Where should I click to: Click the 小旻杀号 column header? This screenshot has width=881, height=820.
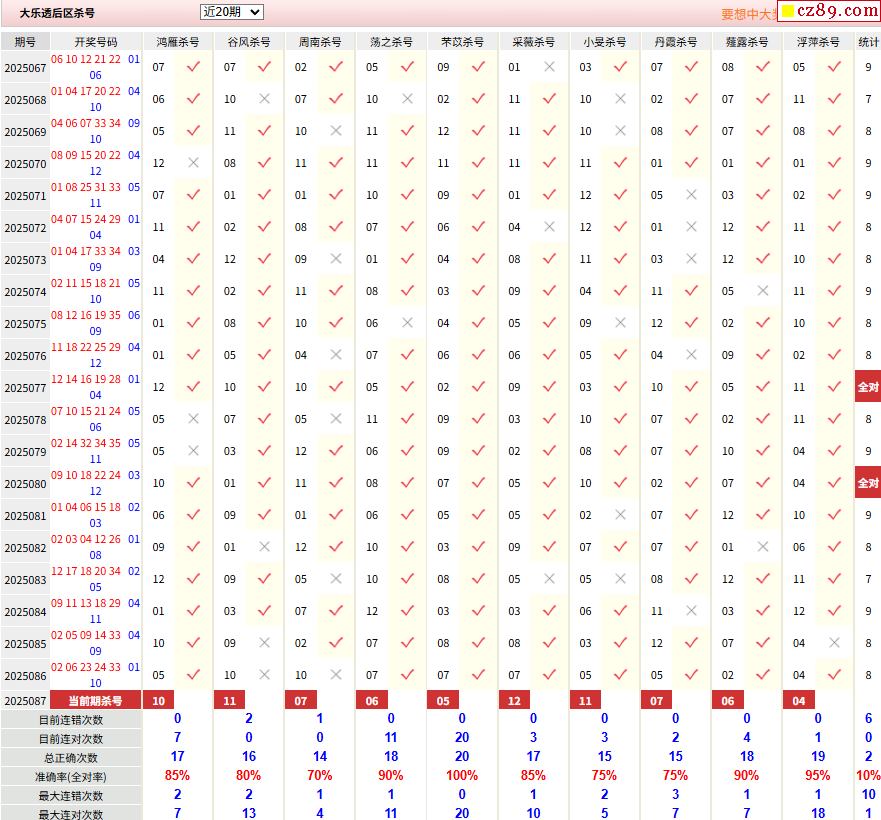[x=604, y=42]
